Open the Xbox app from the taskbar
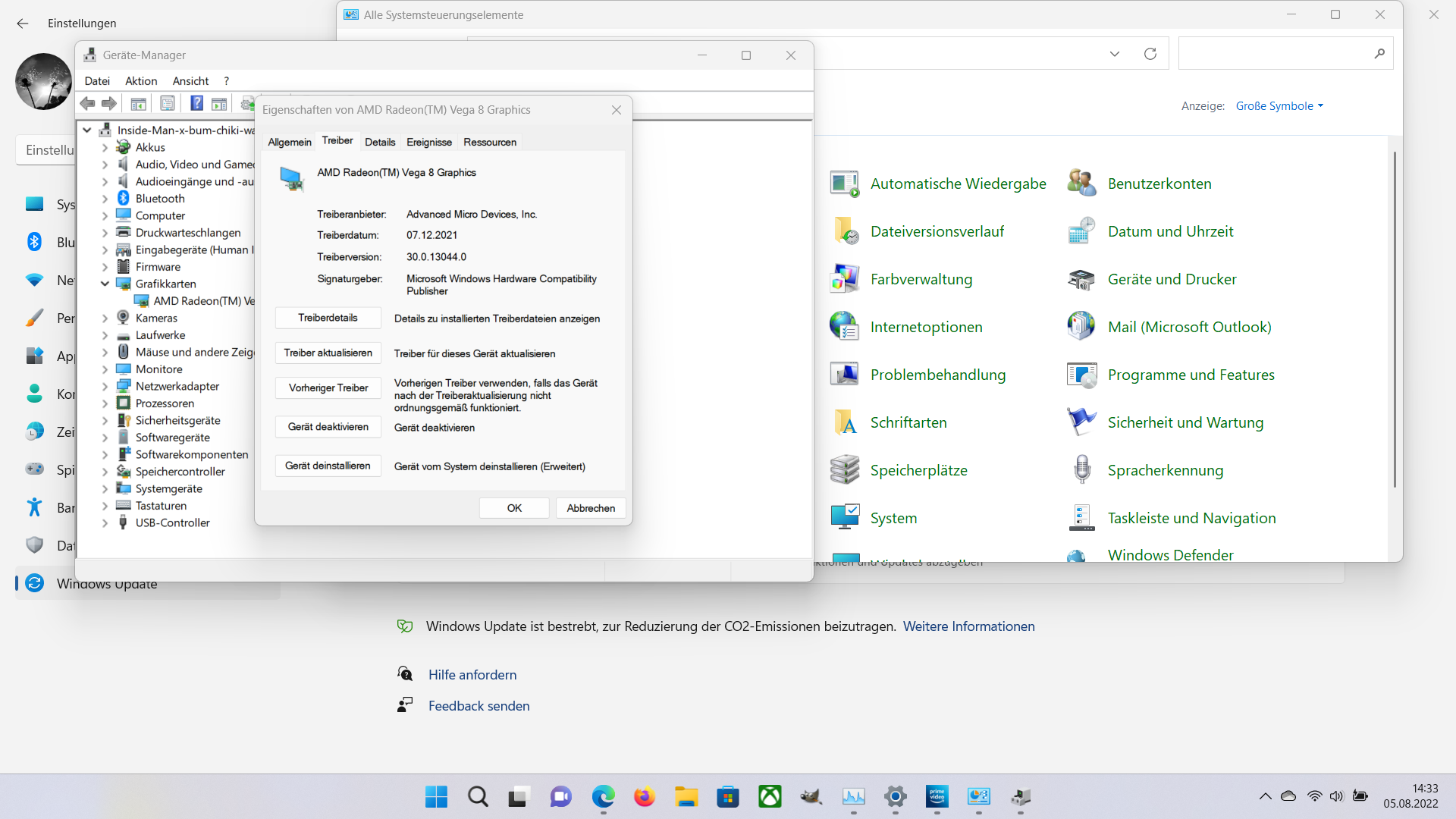The height and width of the screenshot is (819, 1456). [x=770, y=797]
